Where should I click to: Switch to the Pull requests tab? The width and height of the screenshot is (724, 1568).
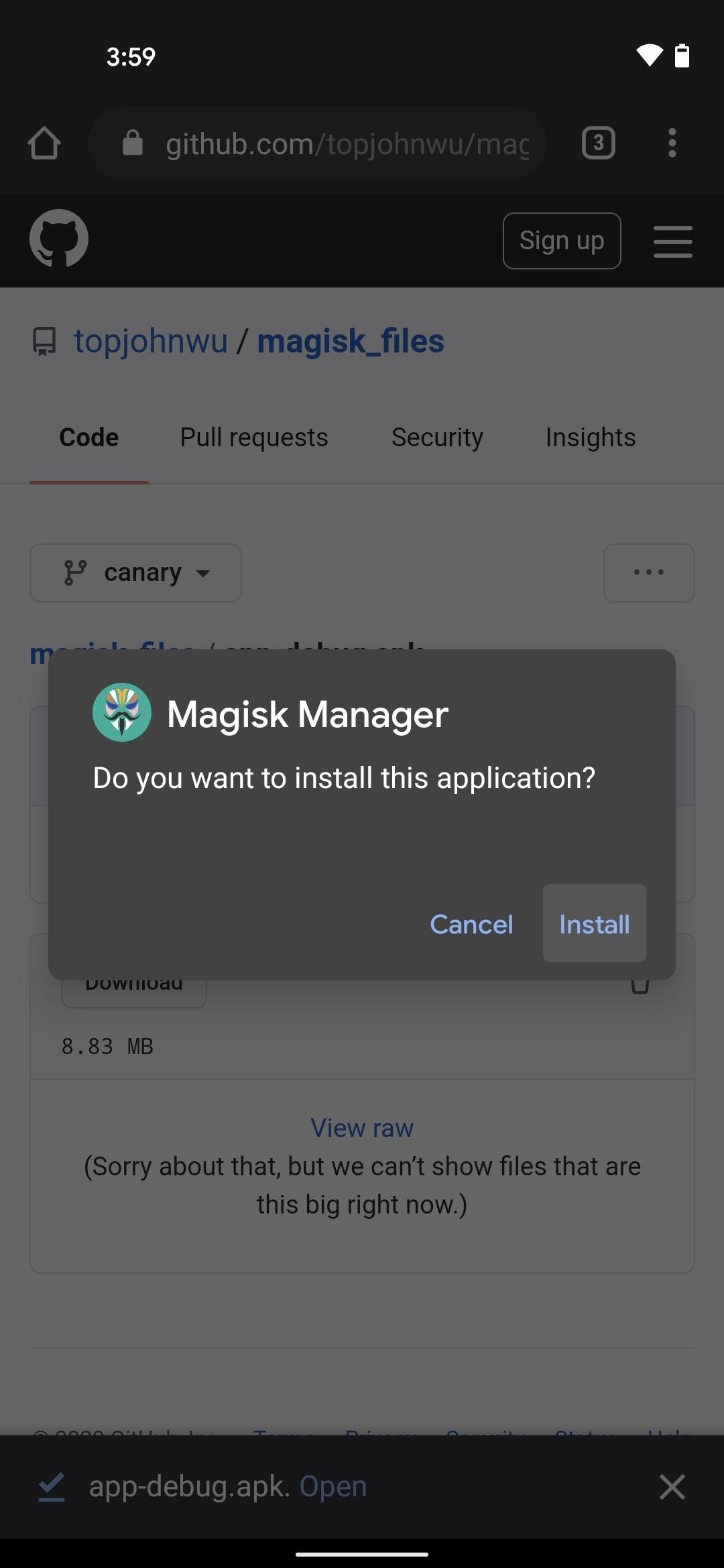pyautogui.click(x=254, y=438)
